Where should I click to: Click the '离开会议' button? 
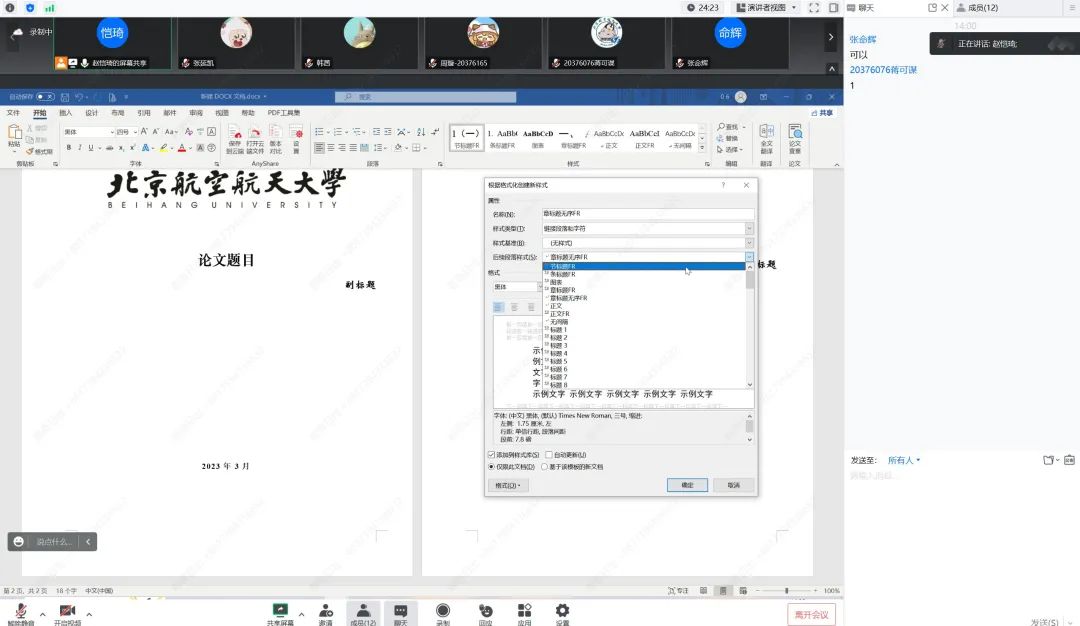(810, 614)
